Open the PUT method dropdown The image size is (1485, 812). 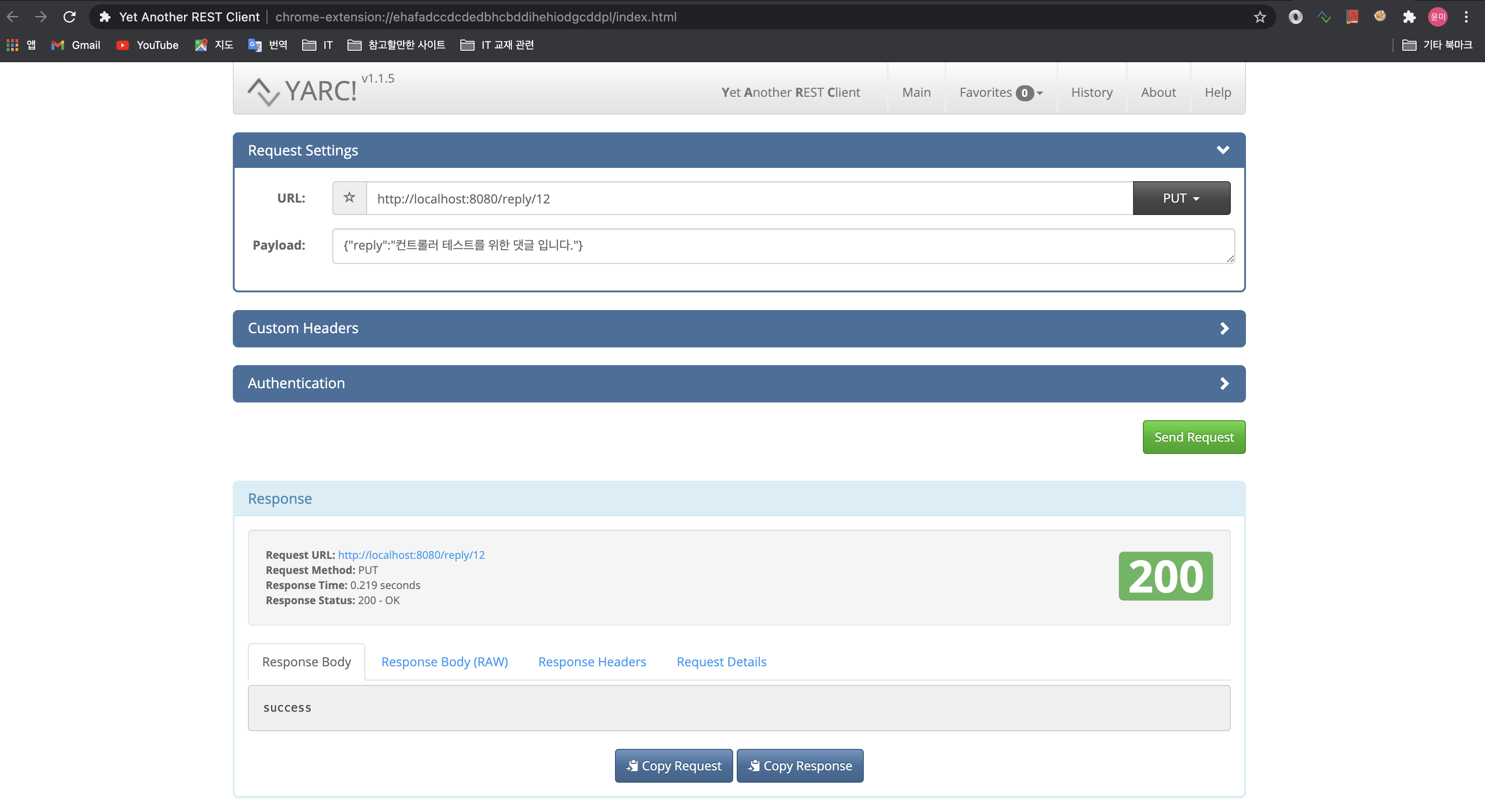point(1181,198)
